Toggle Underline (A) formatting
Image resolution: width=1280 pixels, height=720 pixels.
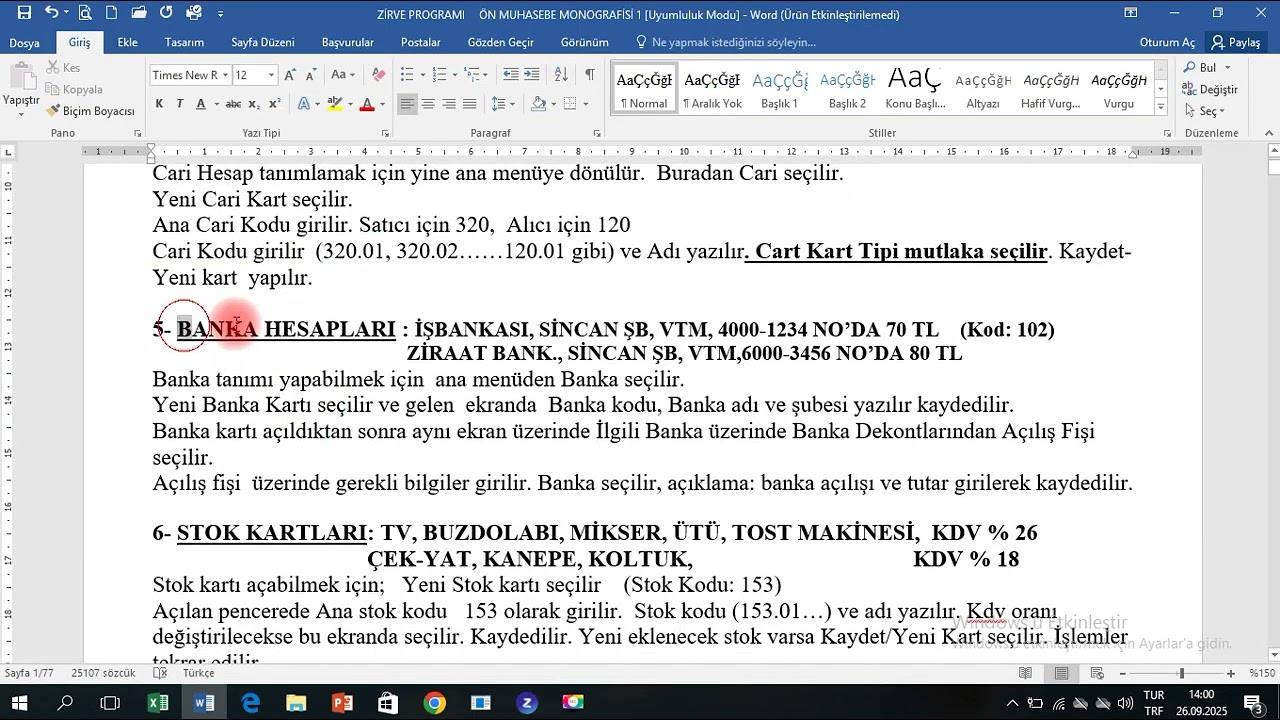pyautogui.click(x=201, y=104)
